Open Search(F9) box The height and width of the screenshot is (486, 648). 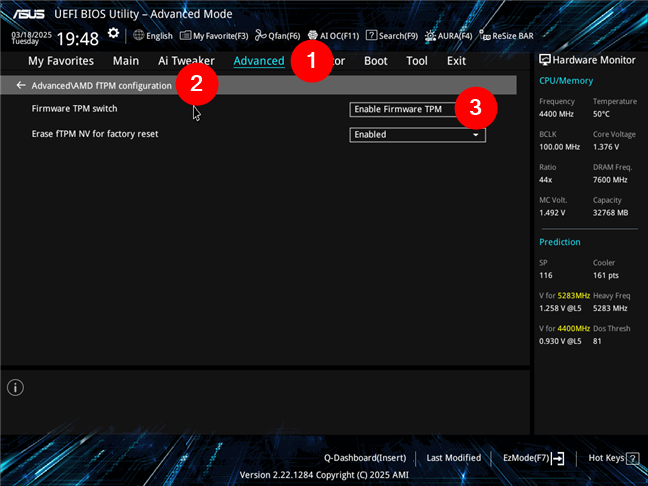click(392, 36)
